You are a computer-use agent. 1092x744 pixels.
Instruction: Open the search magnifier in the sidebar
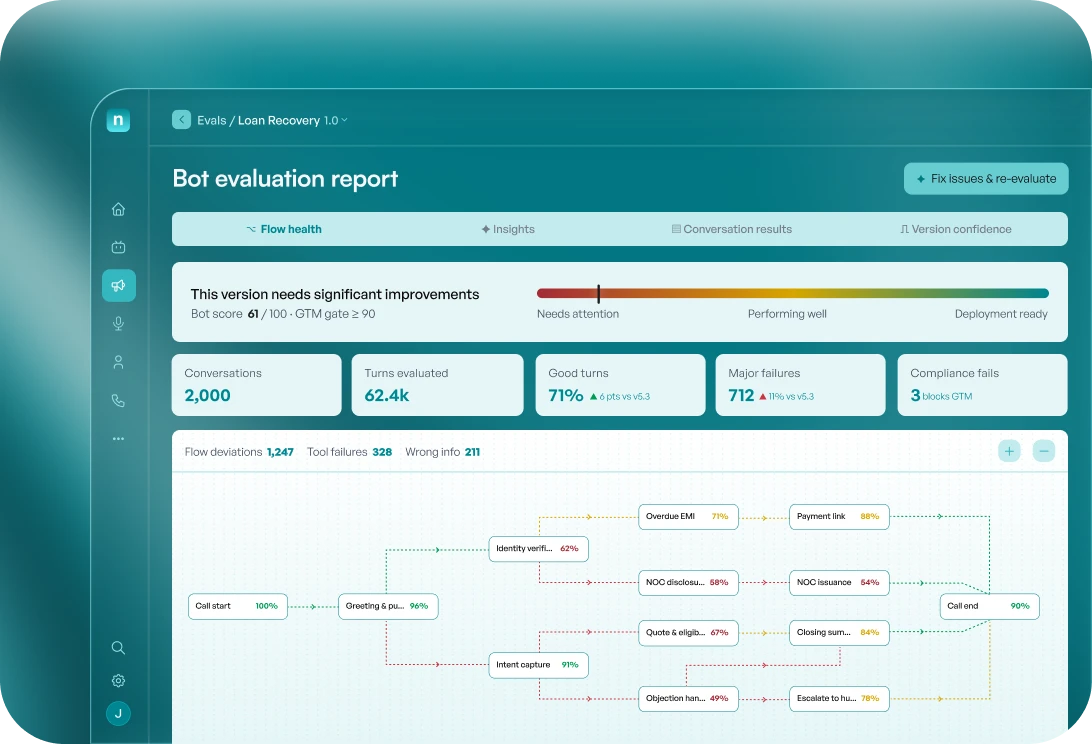tap(118, 648)
